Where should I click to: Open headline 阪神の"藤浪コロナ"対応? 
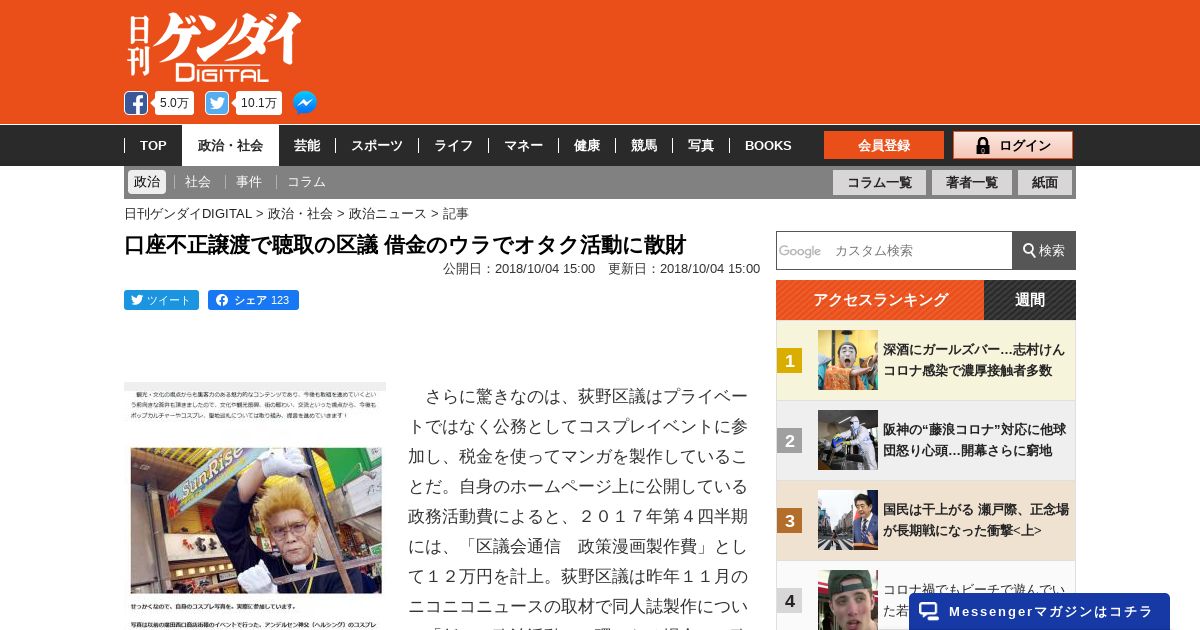(974, 440)
